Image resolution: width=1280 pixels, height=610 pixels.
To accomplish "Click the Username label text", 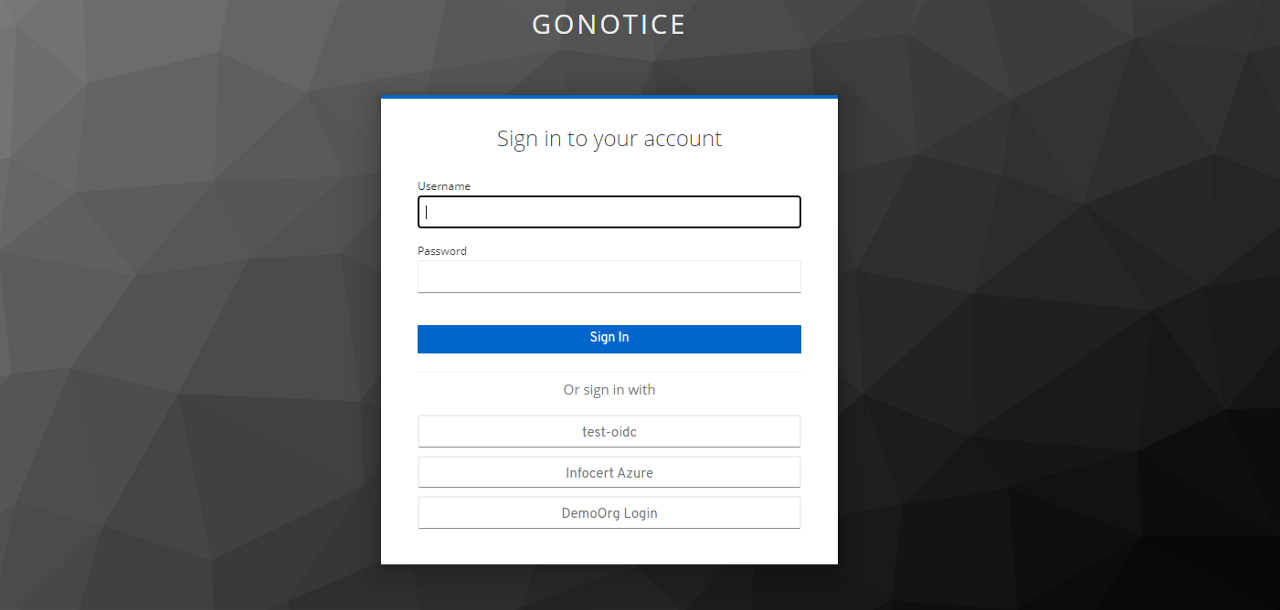I will 444,186.
